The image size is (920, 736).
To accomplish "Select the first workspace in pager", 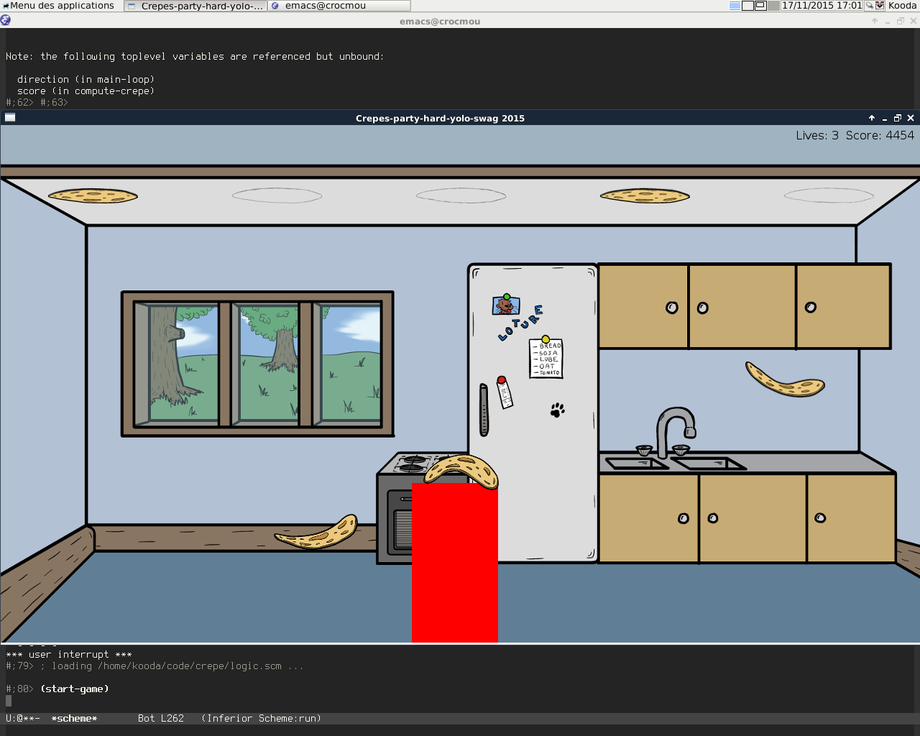I will coord(735,6).
